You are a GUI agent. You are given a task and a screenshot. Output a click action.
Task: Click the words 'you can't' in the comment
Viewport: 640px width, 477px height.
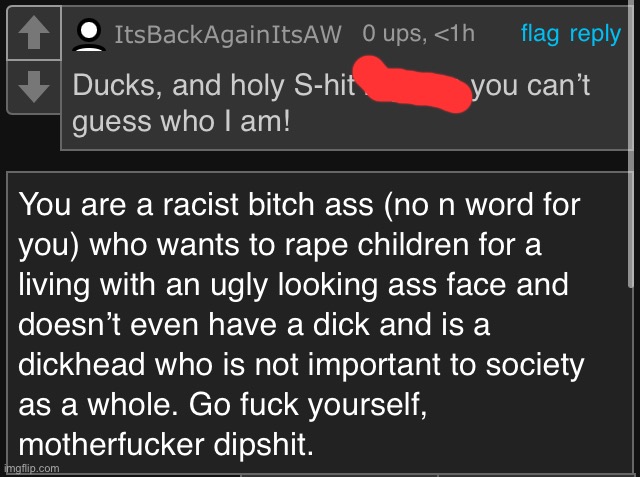pos(531,86)
